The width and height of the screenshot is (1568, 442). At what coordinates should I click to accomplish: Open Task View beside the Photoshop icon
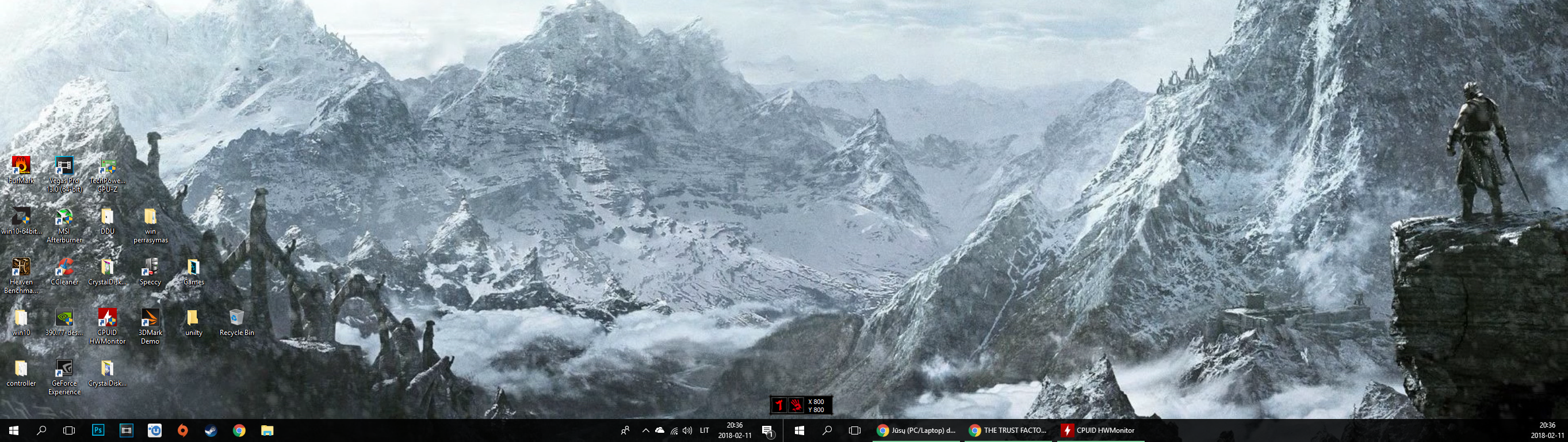(70, 430)
